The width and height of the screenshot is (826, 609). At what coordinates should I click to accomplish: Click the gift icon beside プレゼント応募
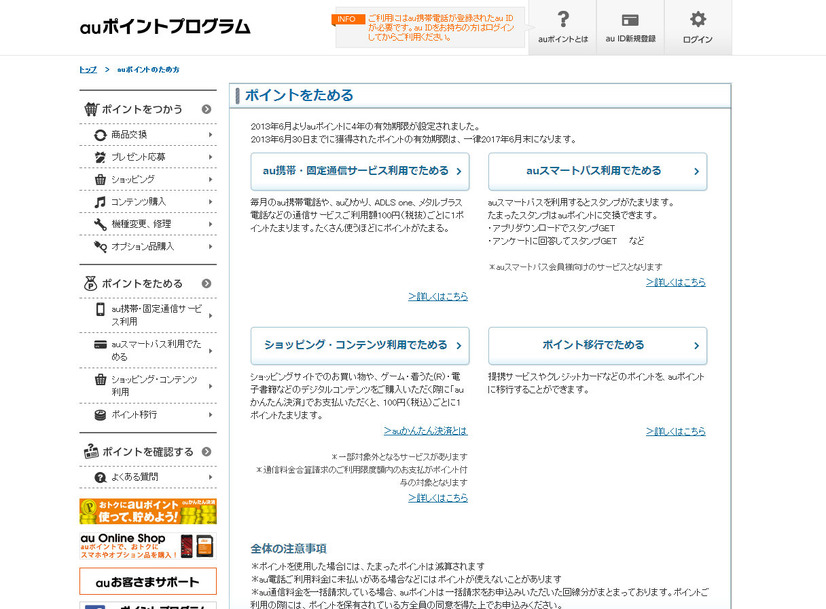pyautogui.click(x=100, y=157)
